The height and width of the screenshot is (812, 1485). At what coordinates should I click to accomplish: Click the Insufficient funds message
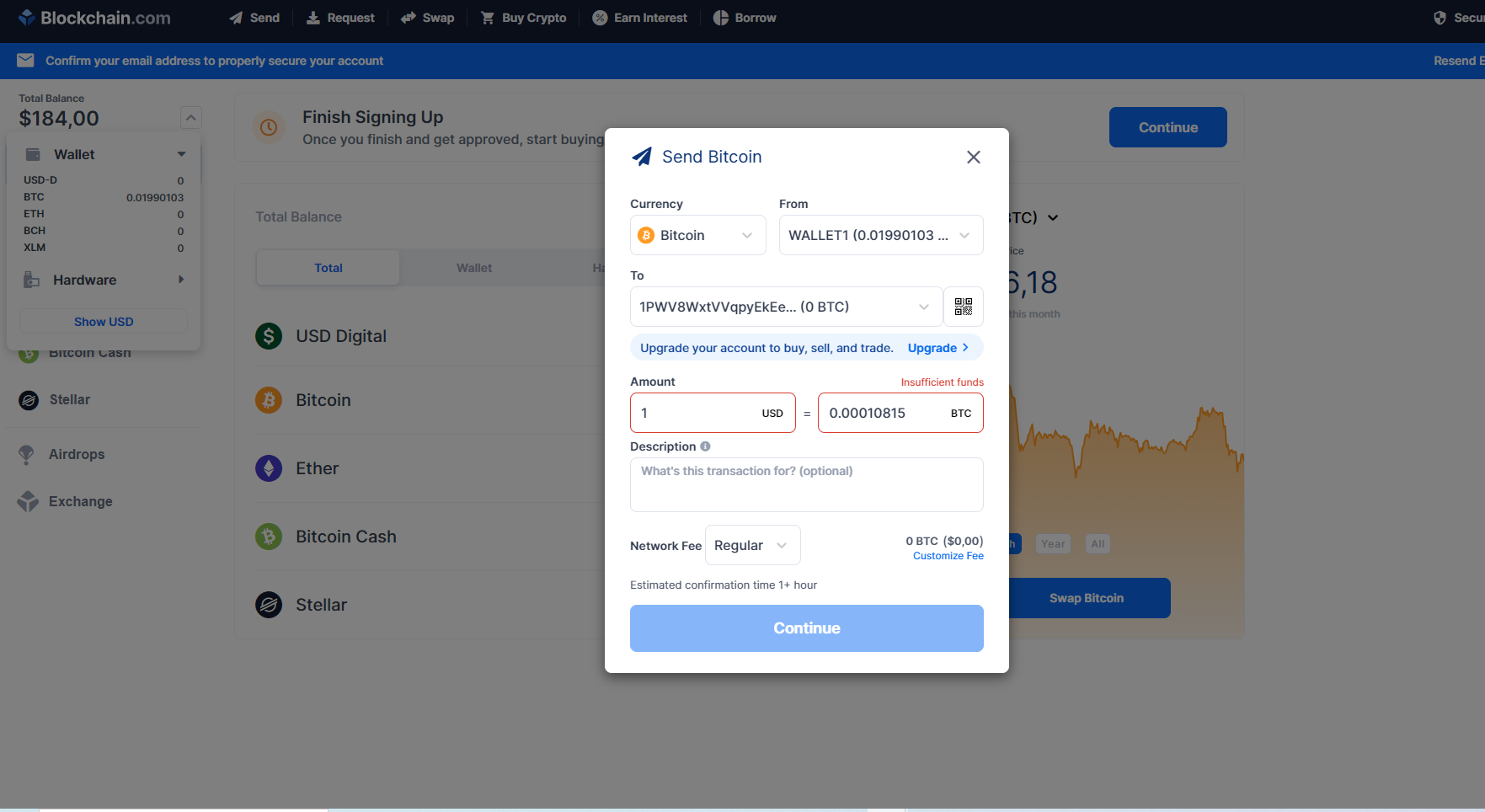point(942,382)
